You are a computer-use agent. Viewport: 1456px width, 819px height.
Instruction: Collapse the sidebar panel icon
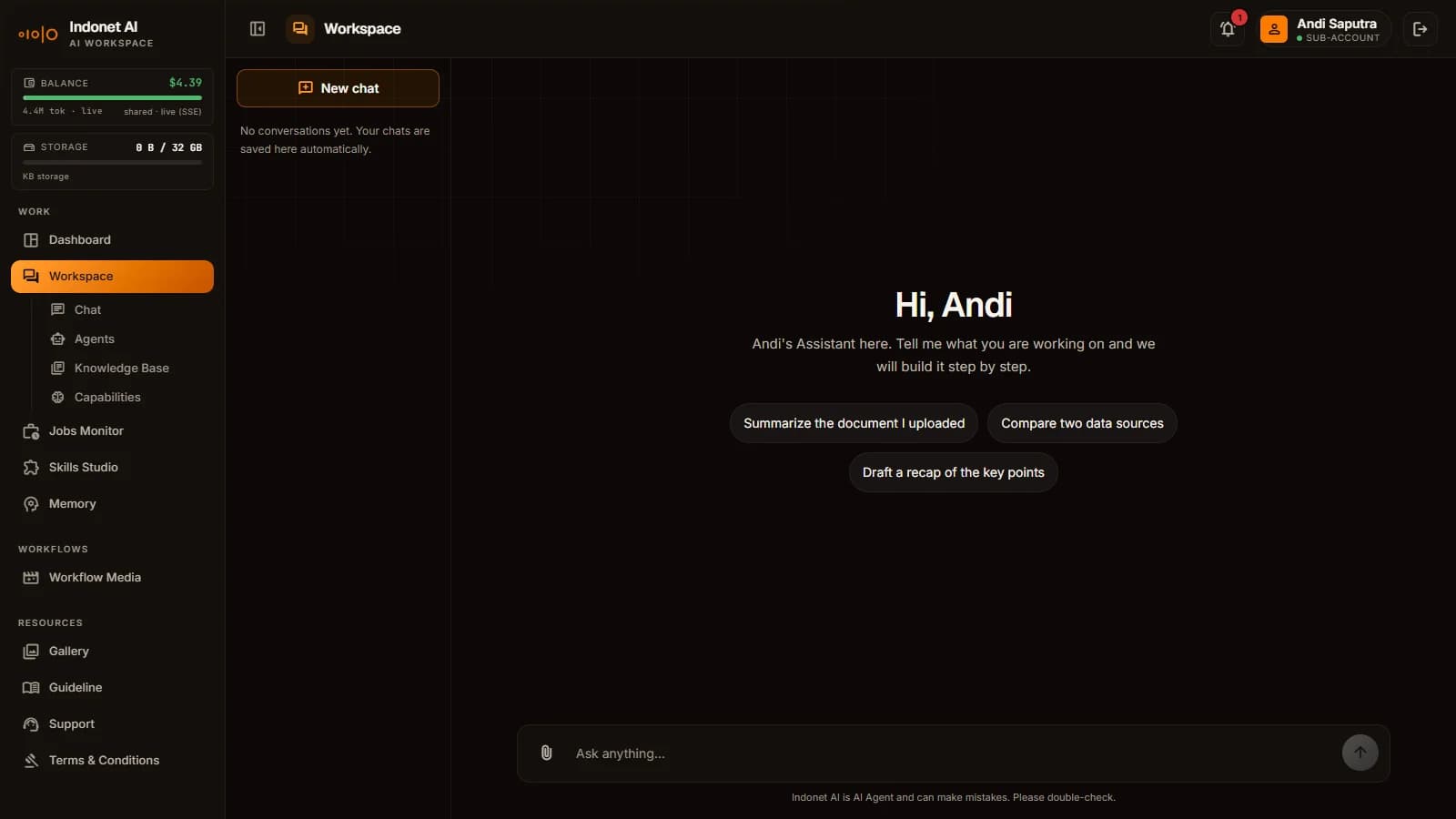click(258, 29)
